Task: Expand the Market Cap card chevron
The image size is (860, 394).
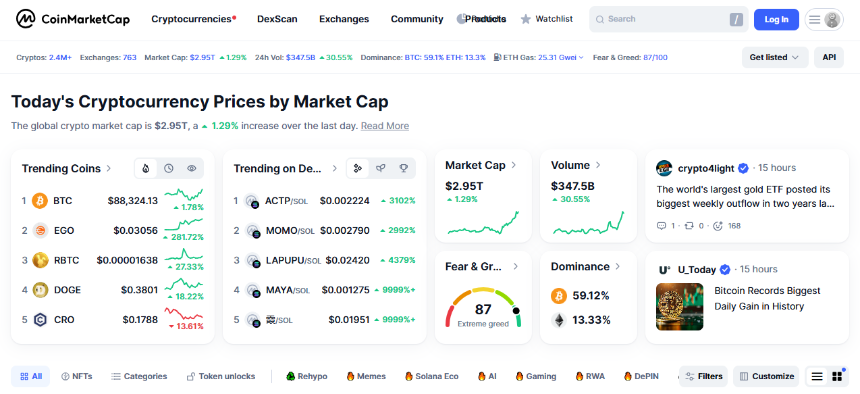Action: pos(514,165)
